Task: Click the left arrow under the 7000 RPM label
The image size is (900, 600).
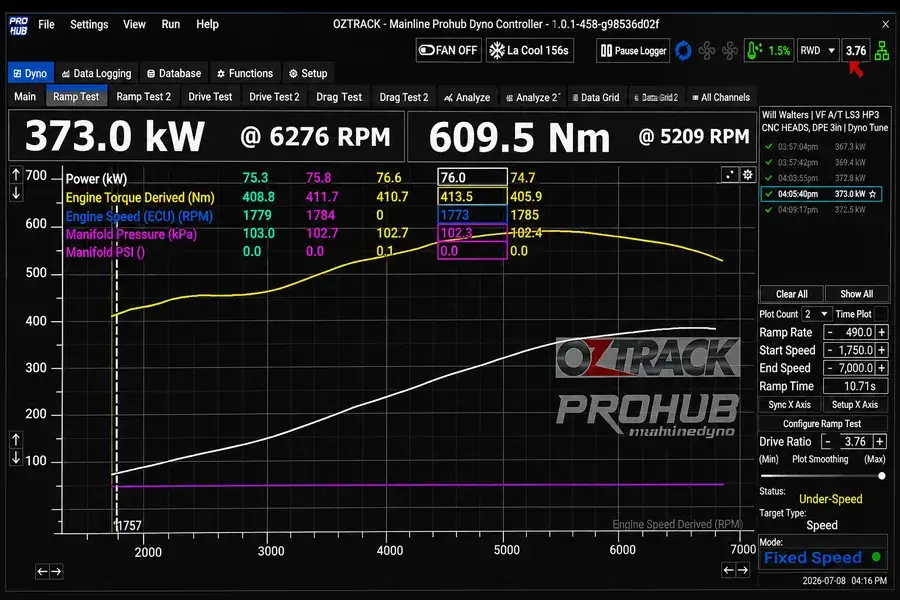Action: [728, 570]
